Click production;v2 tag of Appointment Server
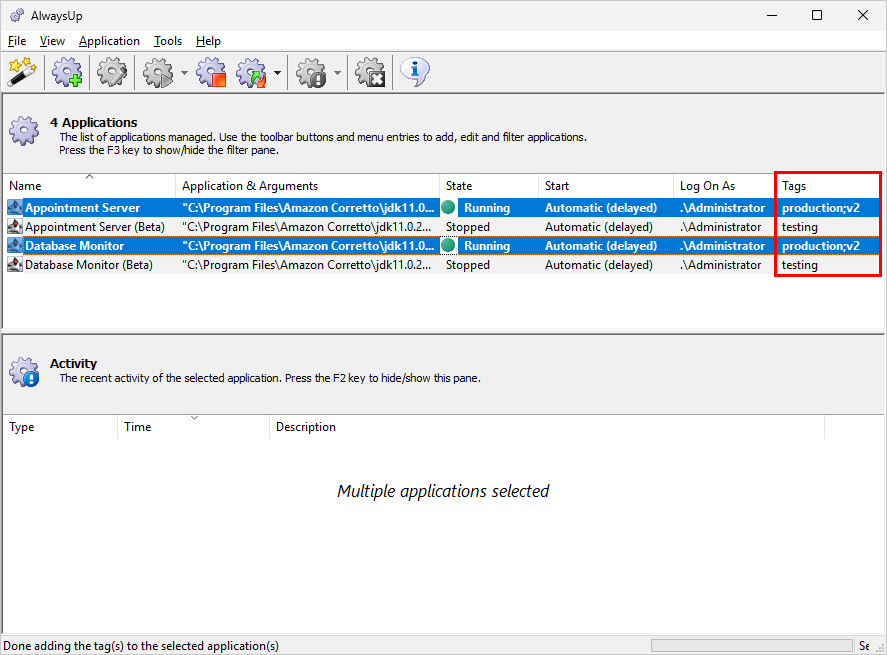 click(821, 208)
